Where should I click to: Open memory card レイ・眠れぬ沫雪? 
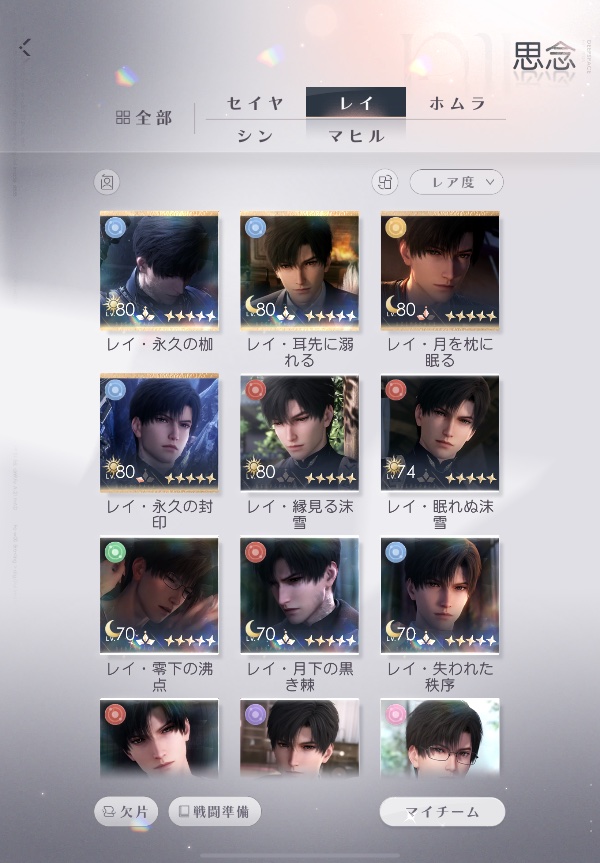[440, 433]
